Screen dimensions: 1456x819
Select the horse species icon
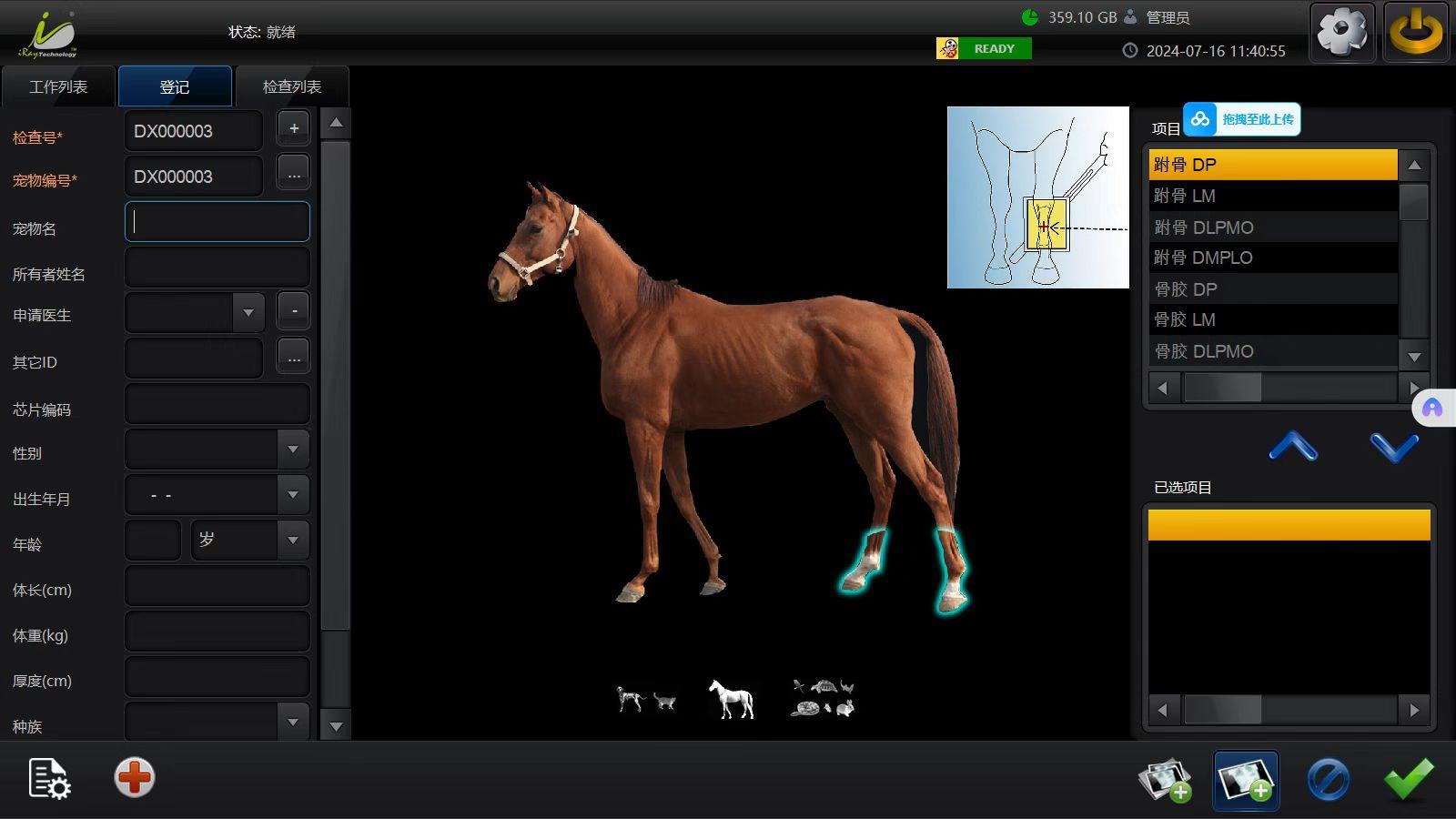732,699
